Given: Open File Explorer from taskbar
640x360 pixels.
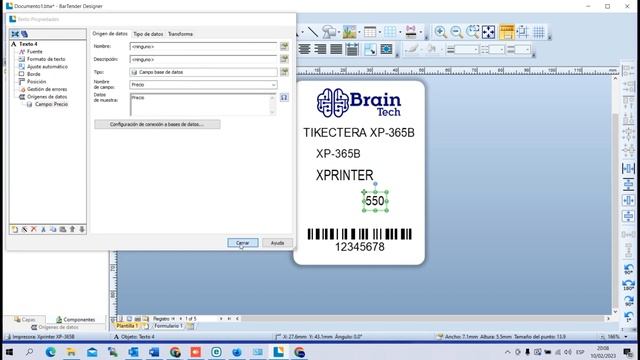Looking at the screenshot, I should point(71,352).
